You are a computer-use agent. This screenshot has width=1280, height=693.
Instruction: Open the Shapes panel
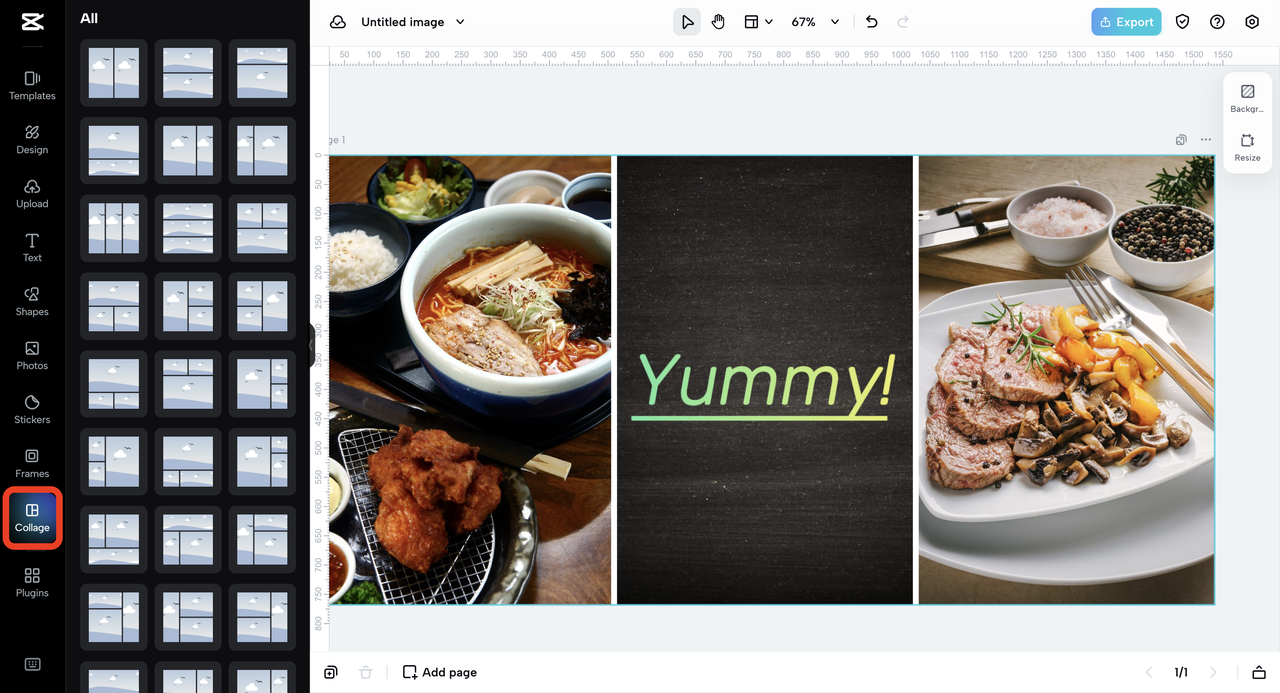pyautogui.click(x=32, y=301)
